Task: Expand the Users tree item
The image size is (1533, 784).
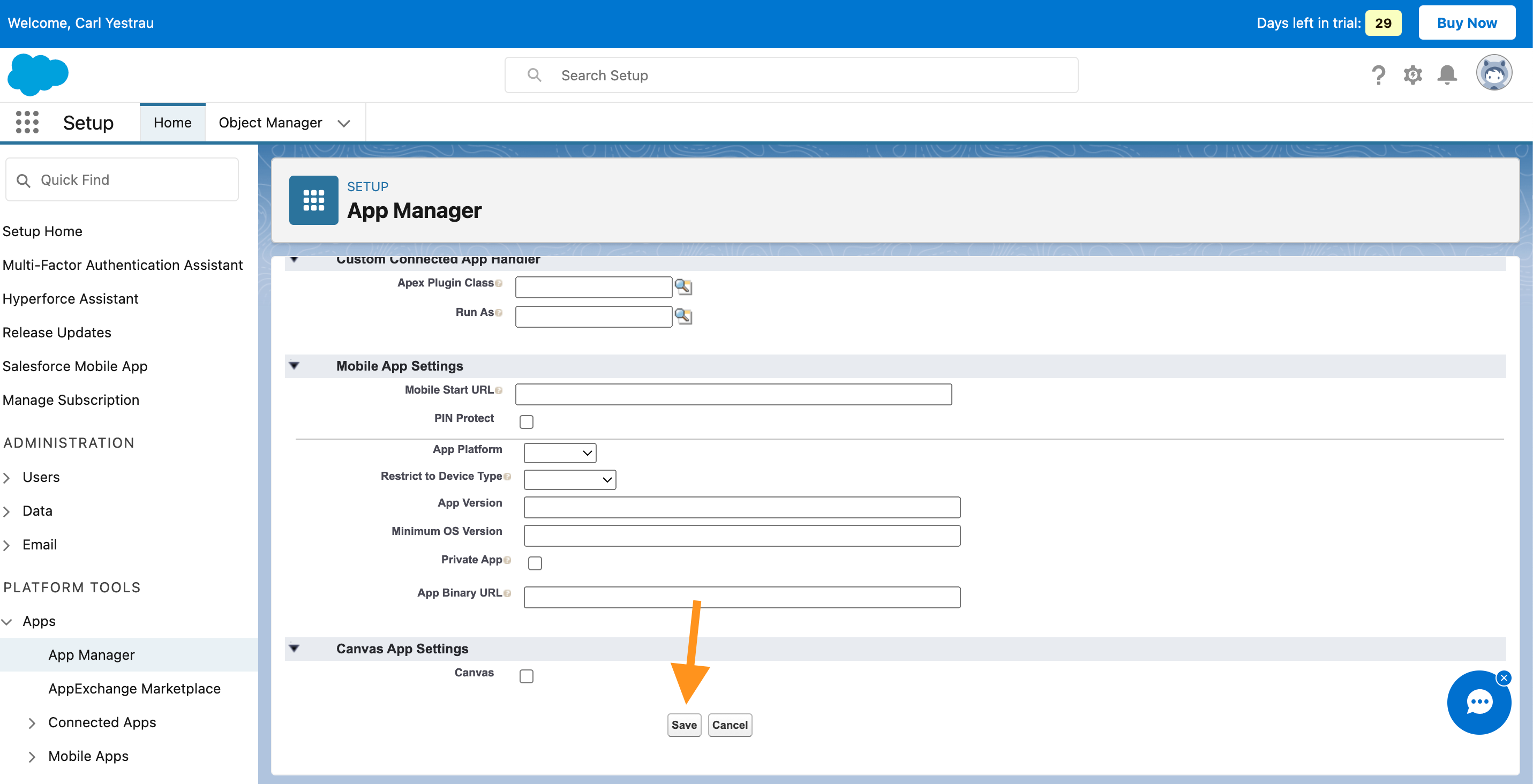Action: (x=6, y=478)
